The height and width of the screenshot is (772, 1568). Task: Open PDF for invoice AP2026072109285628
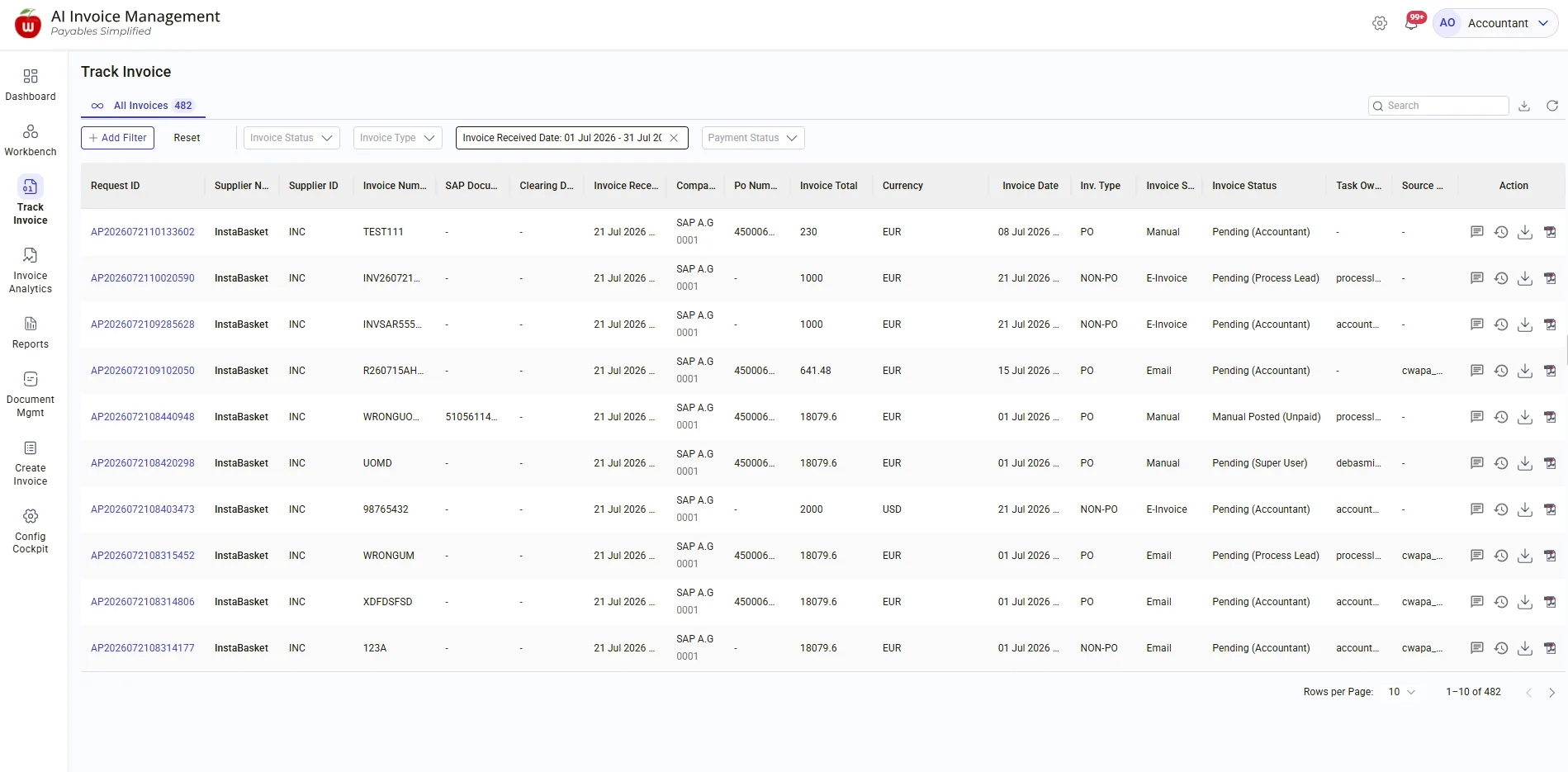pyautogui.click(x=1550, y=324)
